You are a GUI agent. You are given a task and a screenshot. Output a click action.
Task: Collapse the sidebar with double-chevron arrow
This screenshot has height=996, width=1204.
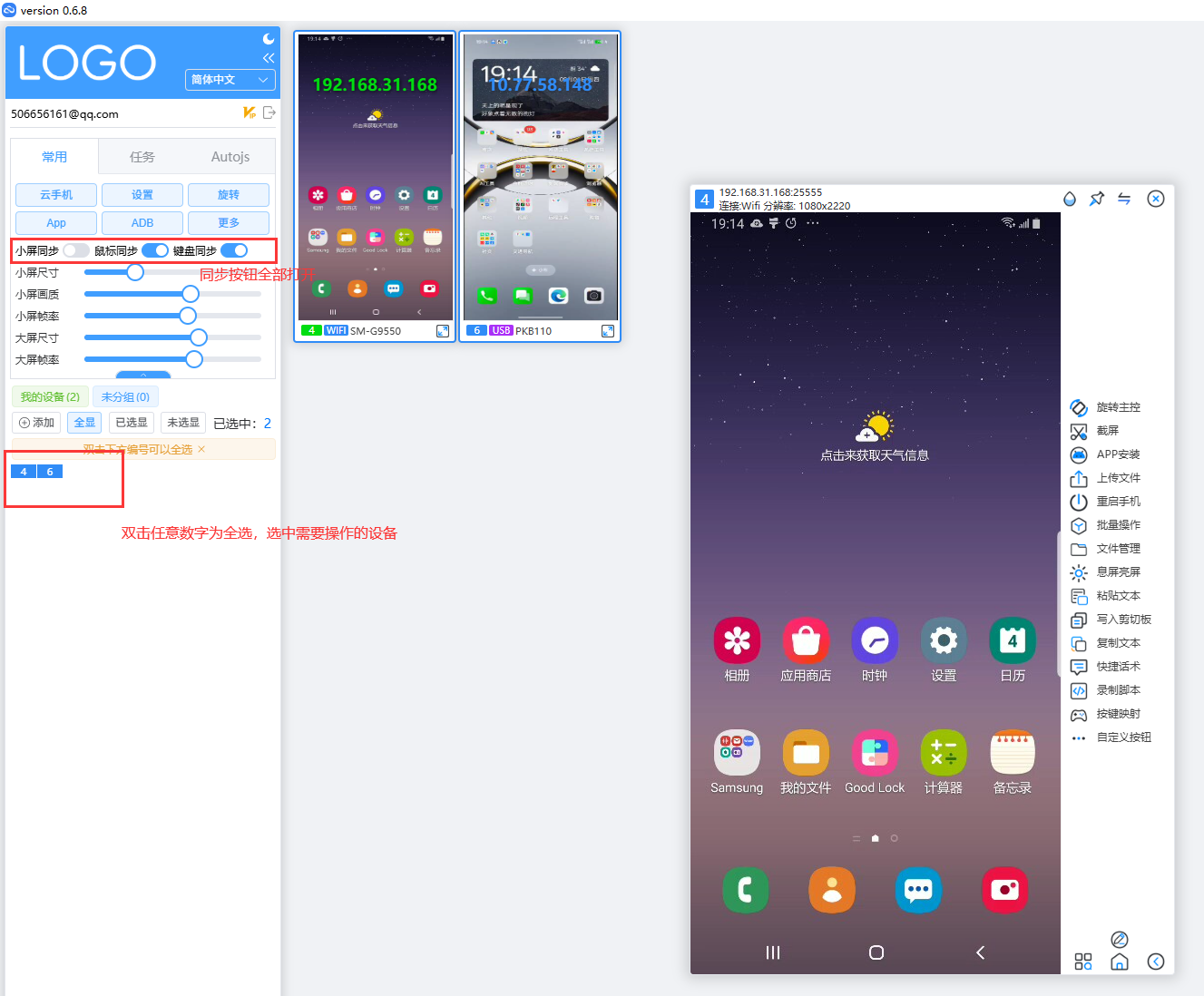pyautogui.click(x=269, y=58)
